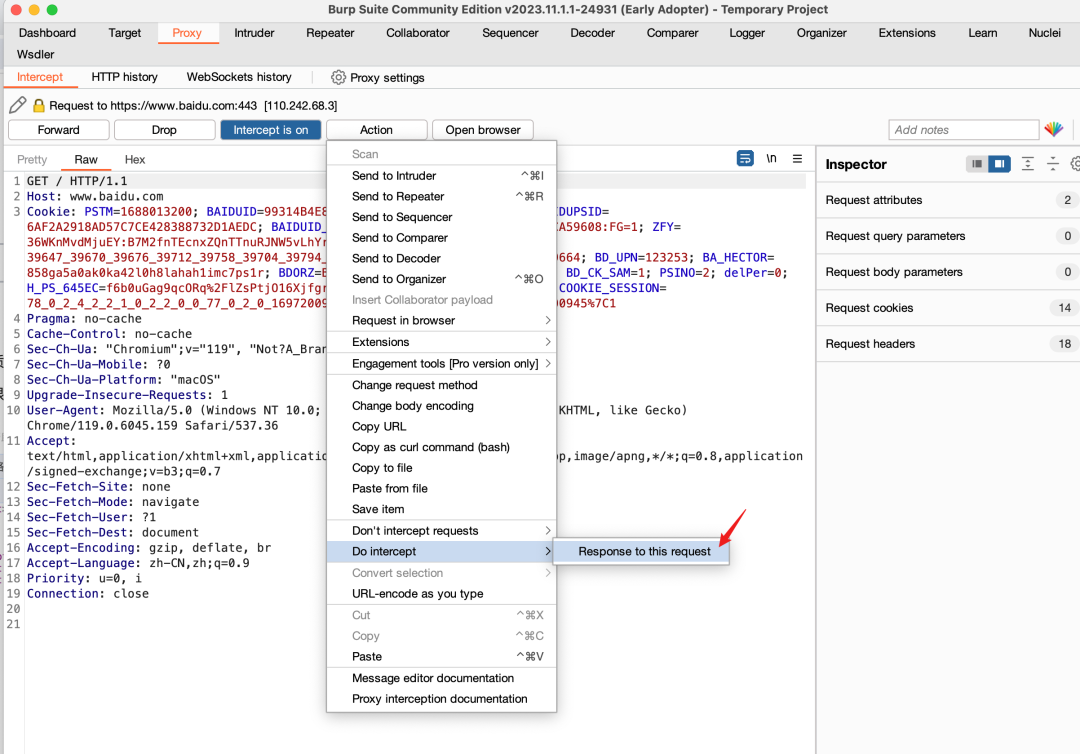Expand the Do intercept submenu
This screenshot has height=754, width=1080.
click(x=442, y=551)
